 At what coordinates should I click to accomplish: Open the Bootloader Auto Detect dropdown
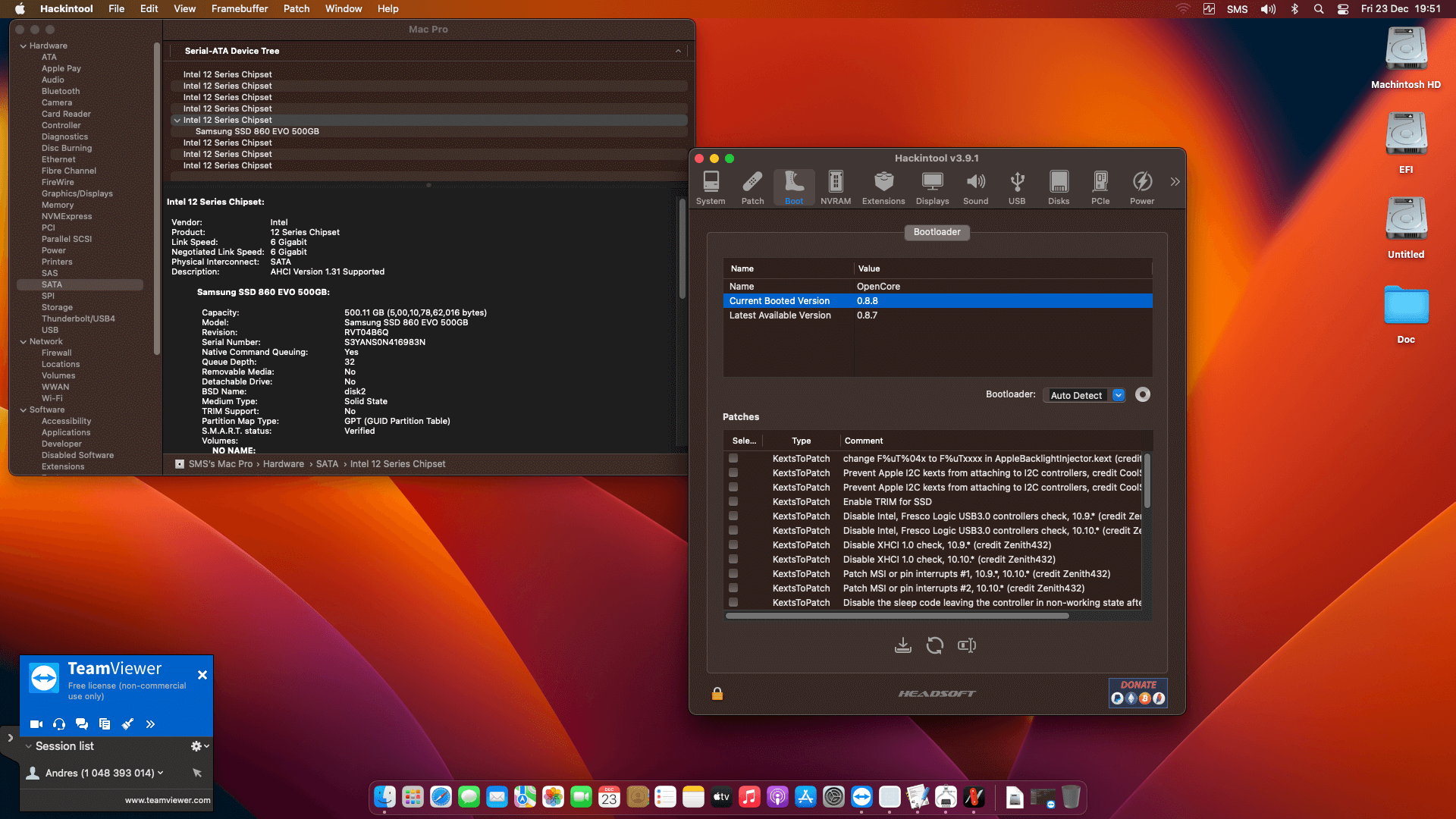point(1084,395)
